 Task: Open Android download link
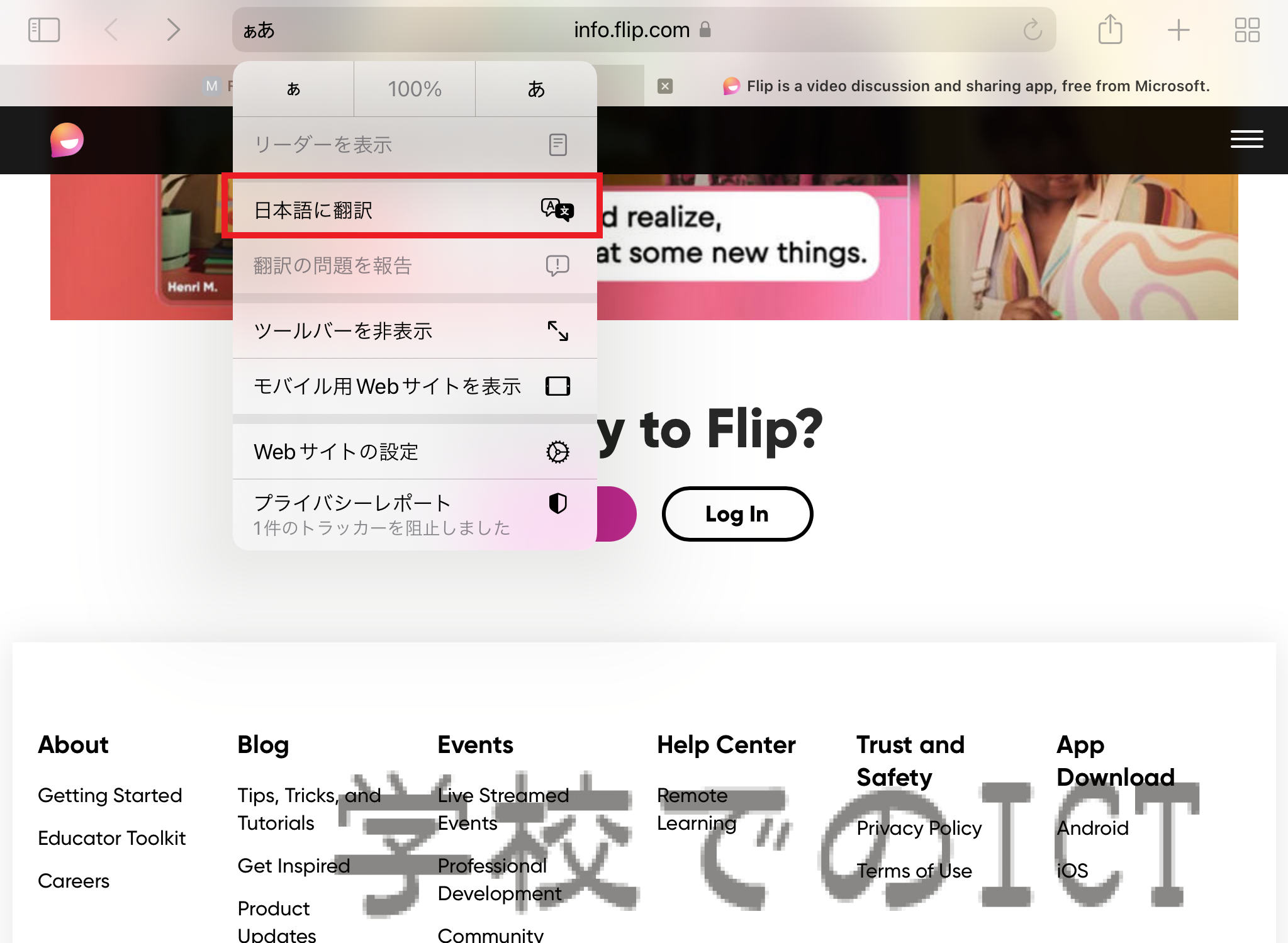[x=1092, y=828]
